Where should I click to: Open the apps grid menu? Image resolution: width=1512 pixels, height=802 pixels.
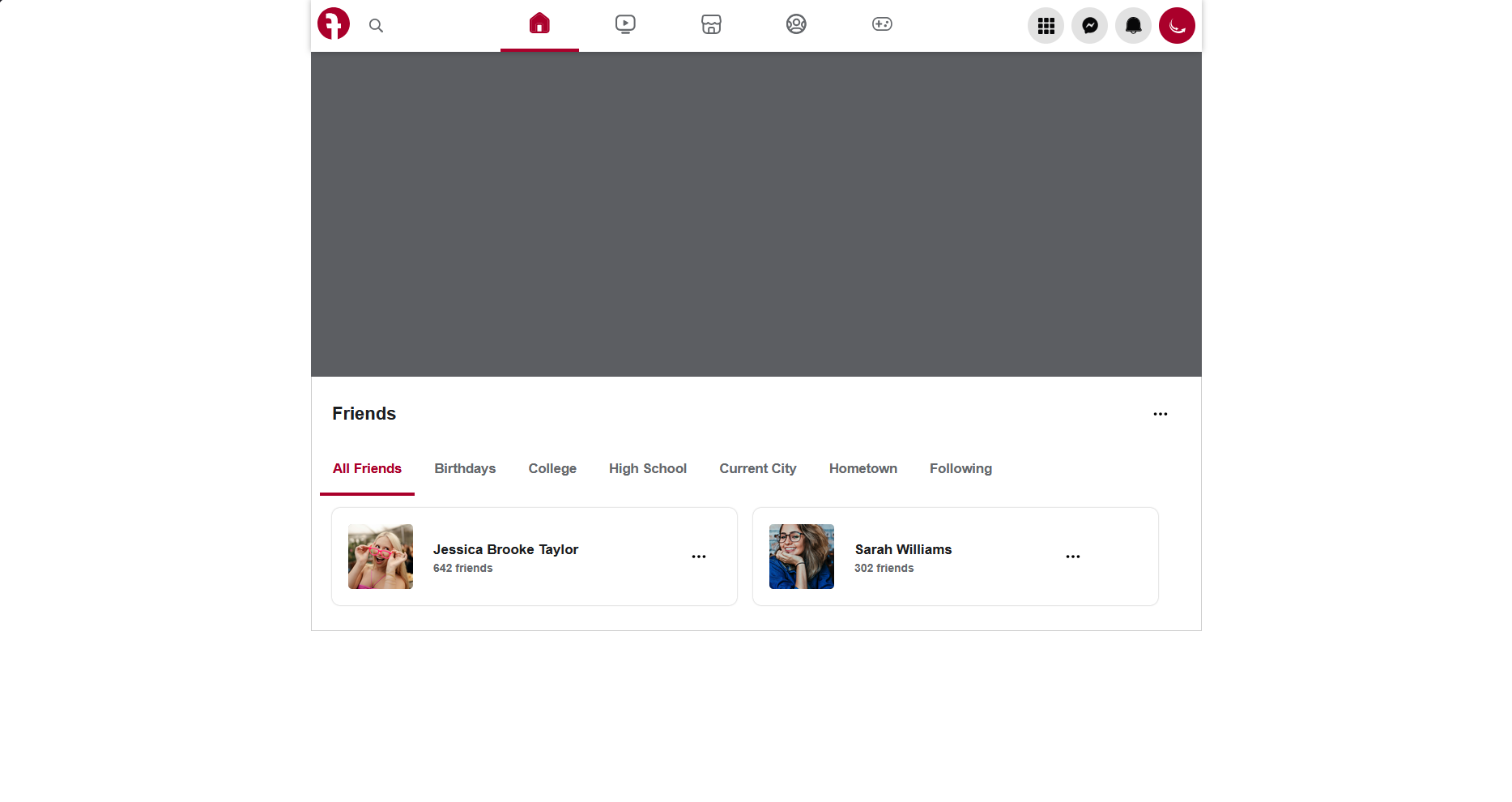click(x=1046, y=26)
